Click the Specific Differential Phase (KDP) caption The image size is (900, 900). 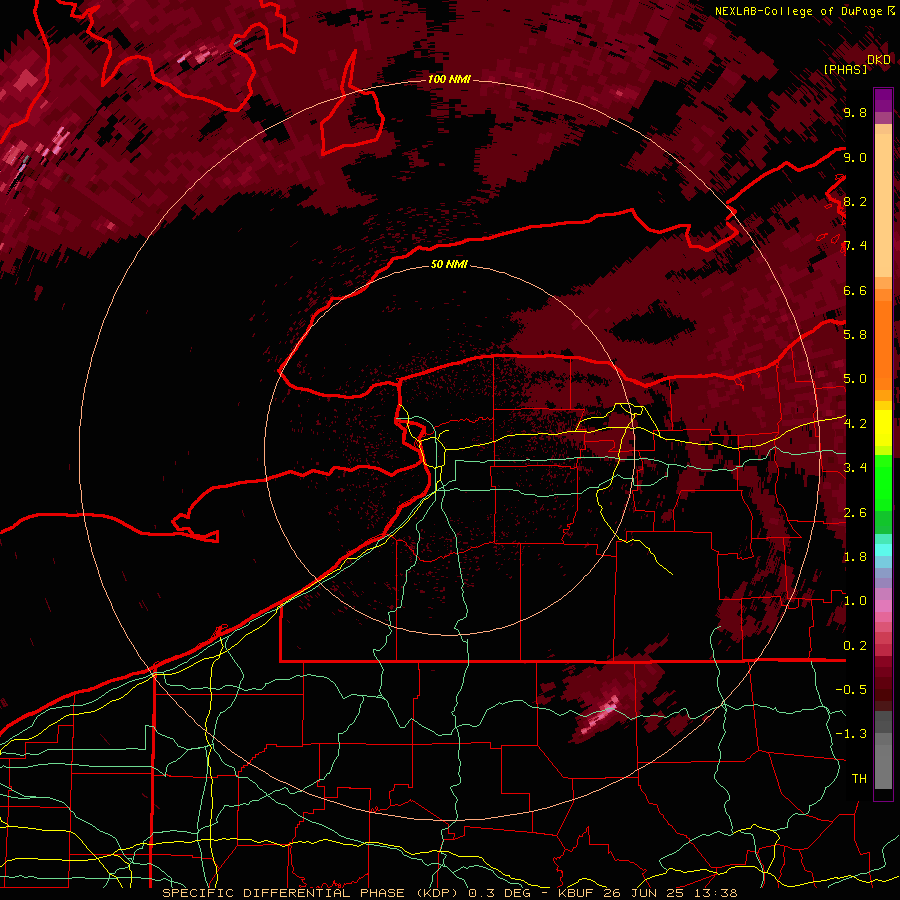tap(313, 893)
